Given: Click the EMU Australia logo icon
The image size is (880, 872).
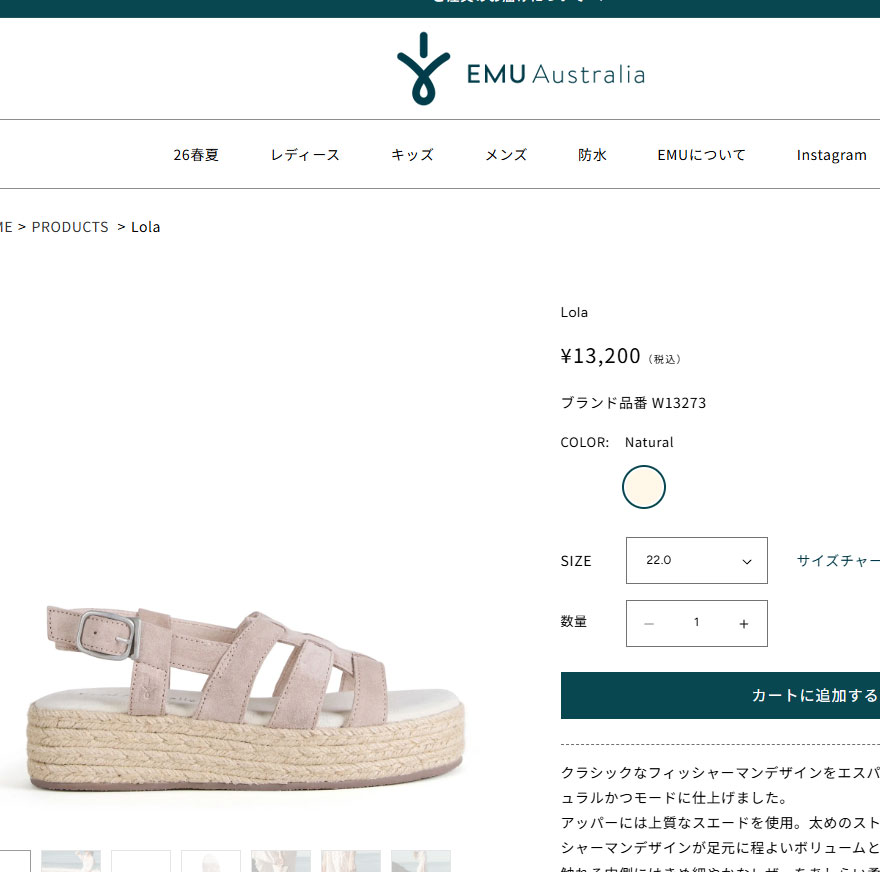Looking at the screenshot, I should point(423,68).
